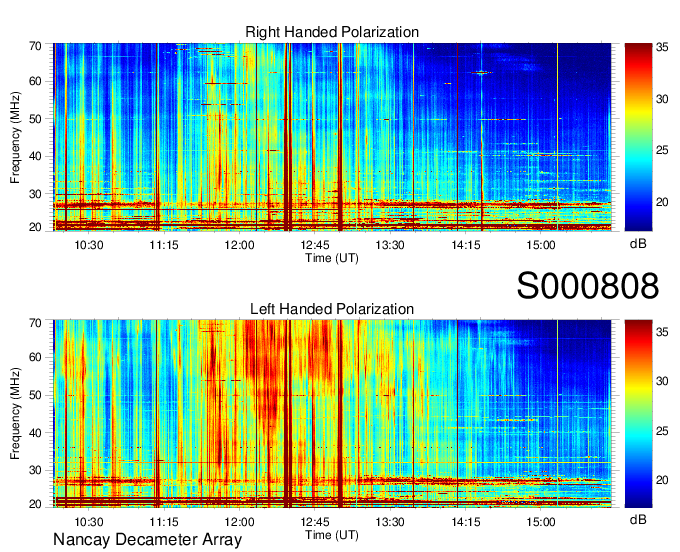Image resolution: width=680 pixels, height=552 pixels.
Task: Click the 50 MHz tick on Right Handed plot
Action: click(35, 119)
